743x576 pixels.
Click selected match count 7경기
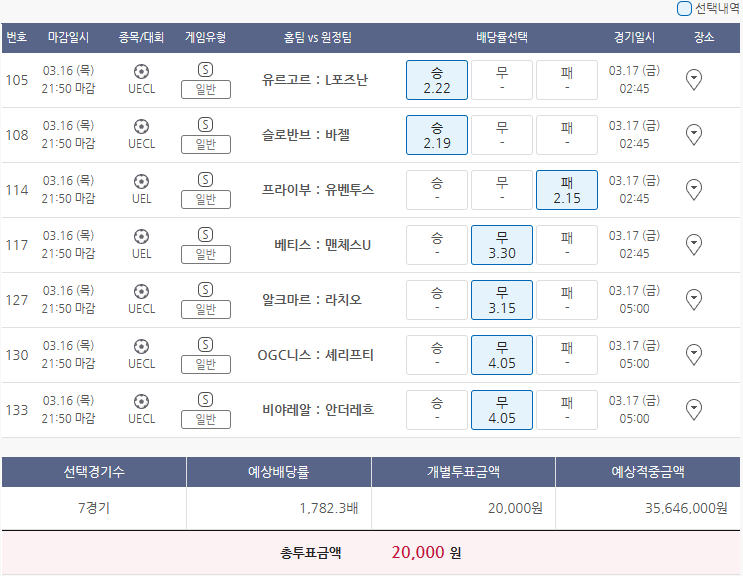pyautogui.click(x=94, y=508)
